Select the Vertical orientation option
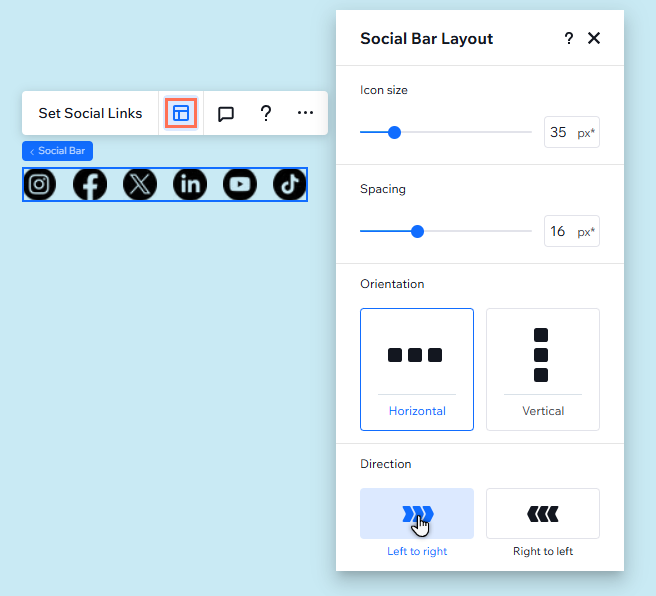656x596 pixels. click(543, 369)
